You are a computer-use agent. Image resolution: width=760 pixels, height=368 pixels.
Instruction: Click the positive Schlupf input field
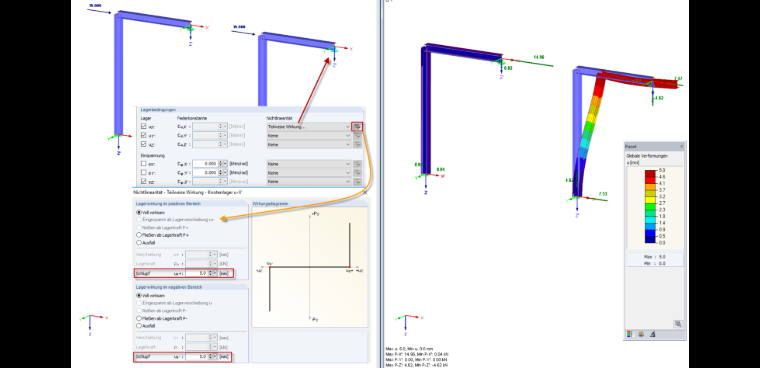coord(196,274)
